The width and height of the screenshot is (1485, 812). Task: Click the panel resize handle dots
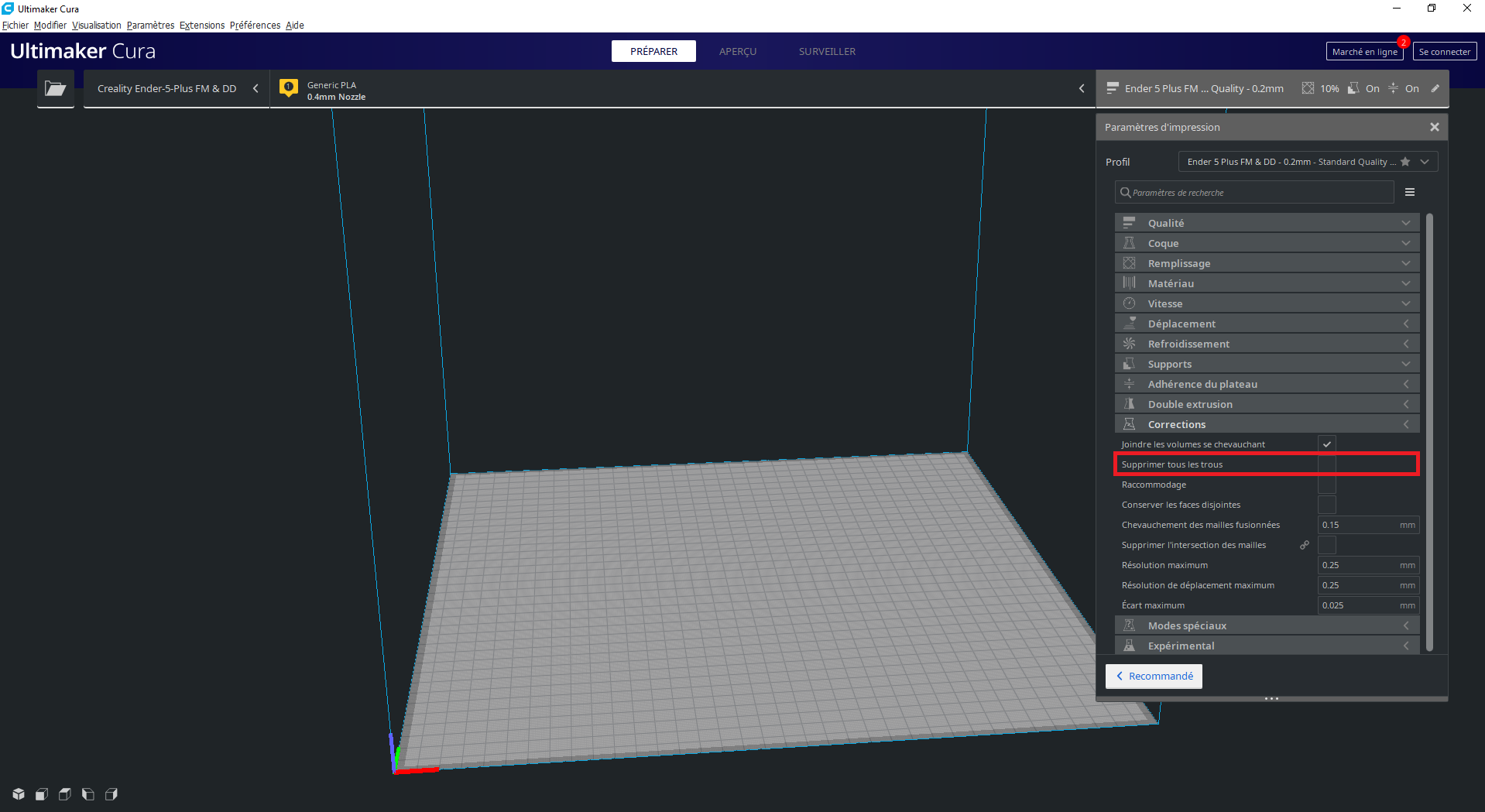click(x=1271, y=698)
